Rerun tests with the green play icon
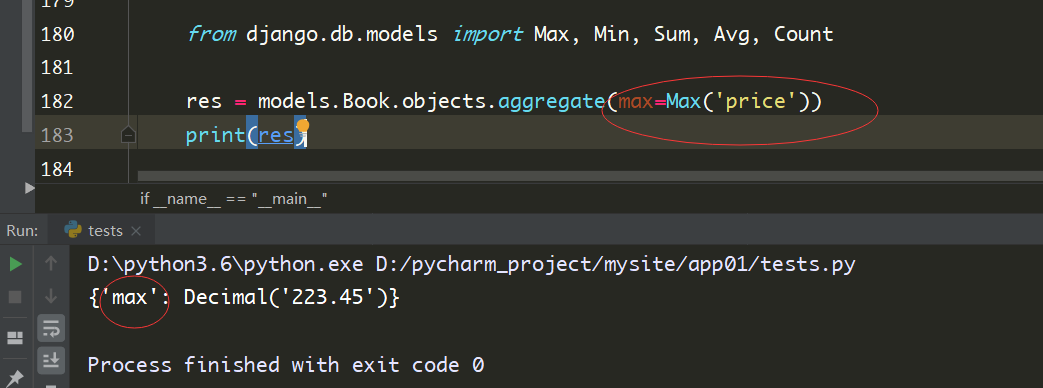Image resolution: width=1043 pixels, height=388 pixels. tap(15, 264)
